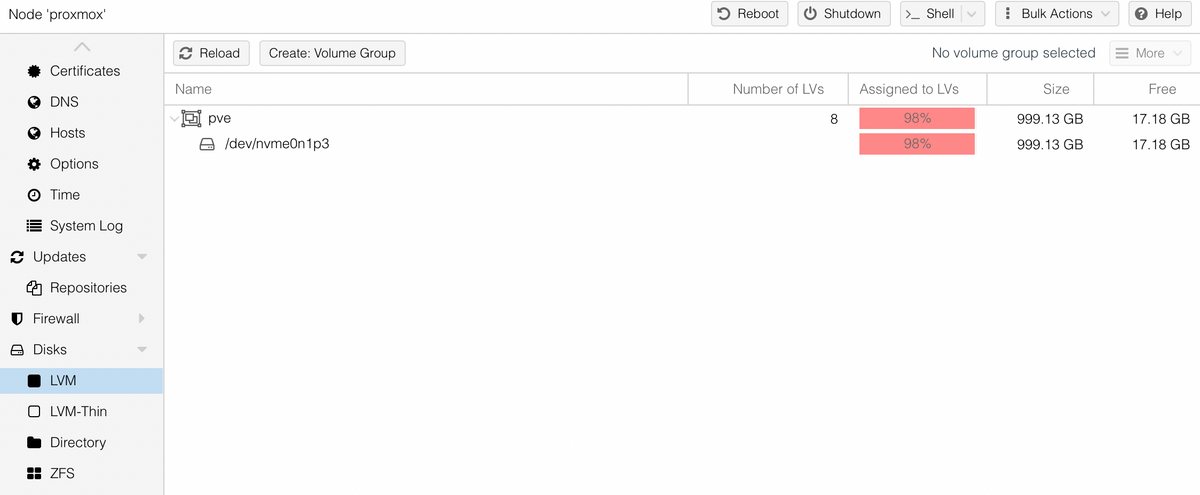The image size is (1200, 495).
Task: Open the Bulk Actions dropdown
Action: [1057, 14]
